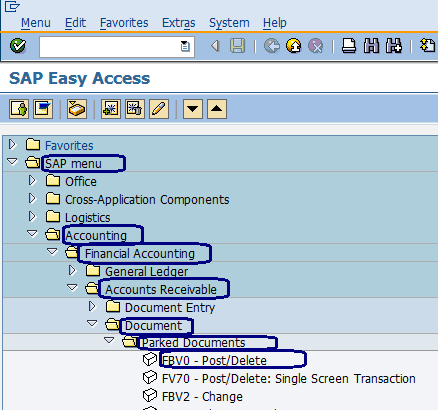Select the Favorites tree label
438x410 pixels.
point(69,146)
